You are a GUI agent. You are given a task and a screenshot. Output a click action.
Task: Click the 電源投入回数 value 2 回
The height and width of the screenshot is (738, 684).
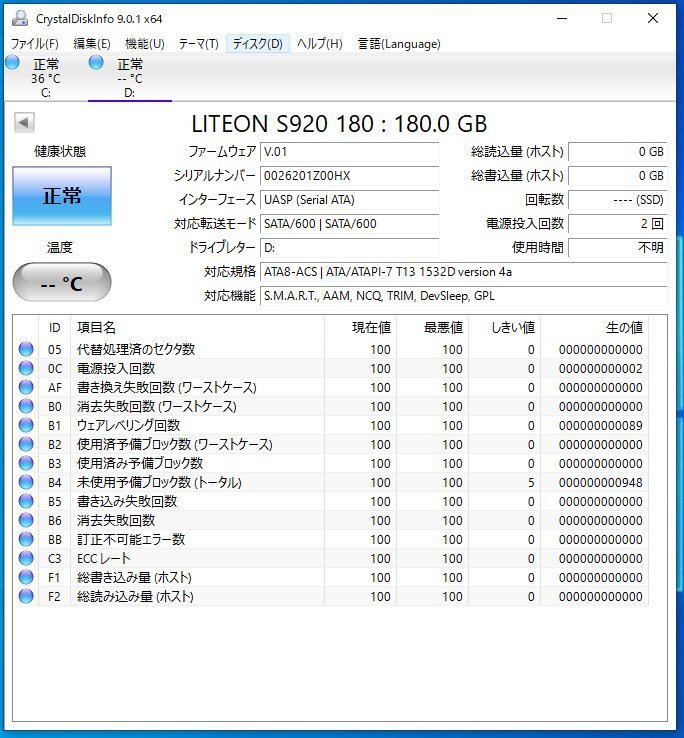(618, 224)
